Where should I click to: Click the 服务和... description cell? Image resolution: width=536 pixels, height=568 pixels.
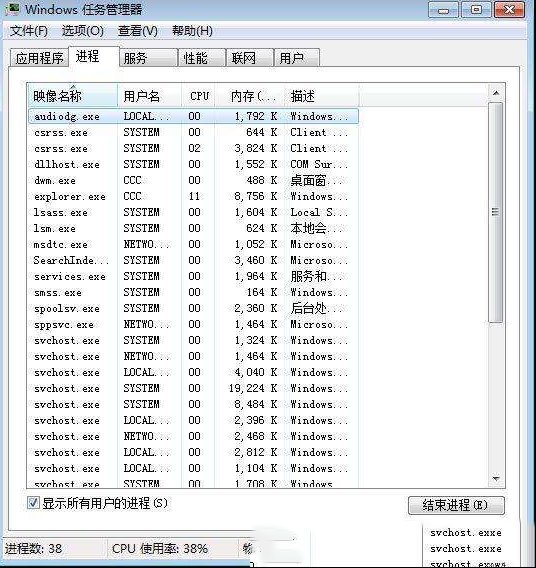tap(316, 276)
